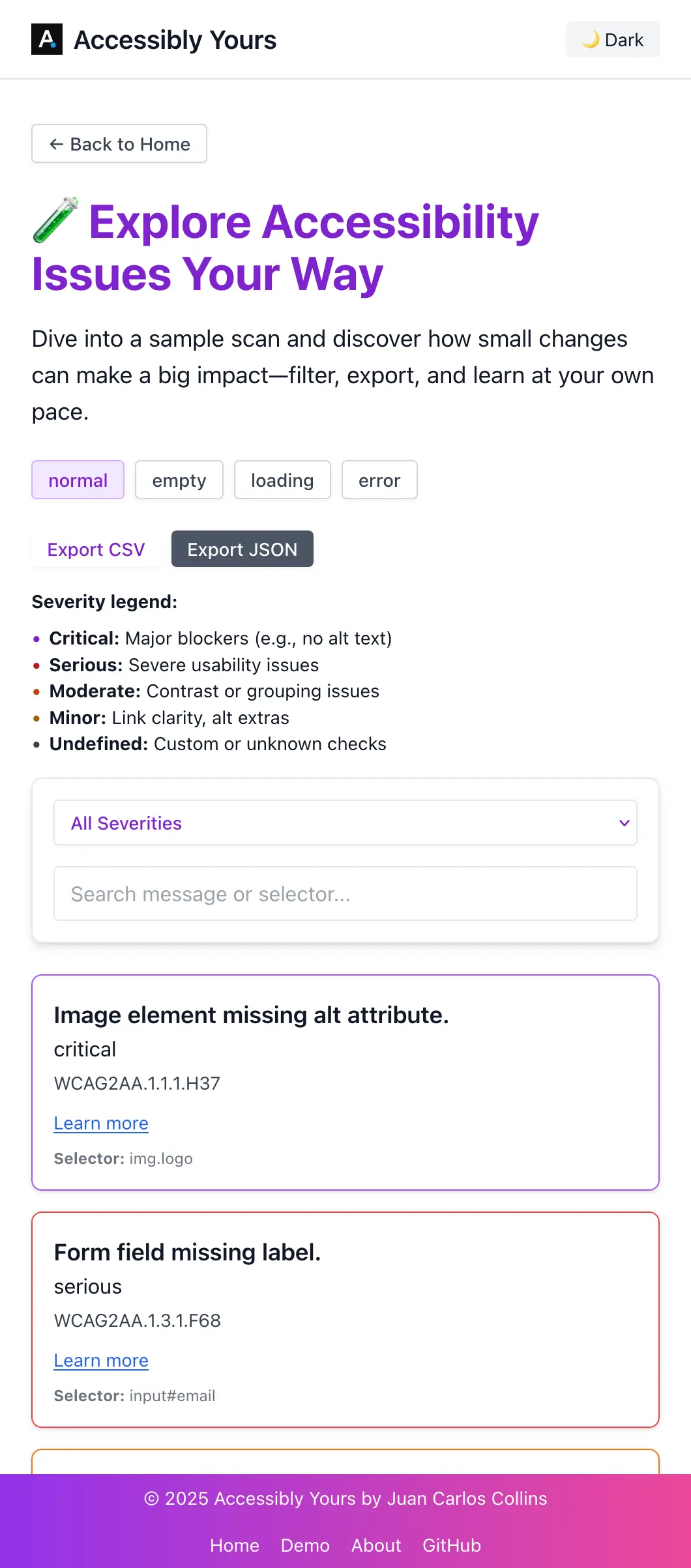Select the normal state tab
Image resolution: width=691 pixels, height=1568 pixels.
point(78,480)
